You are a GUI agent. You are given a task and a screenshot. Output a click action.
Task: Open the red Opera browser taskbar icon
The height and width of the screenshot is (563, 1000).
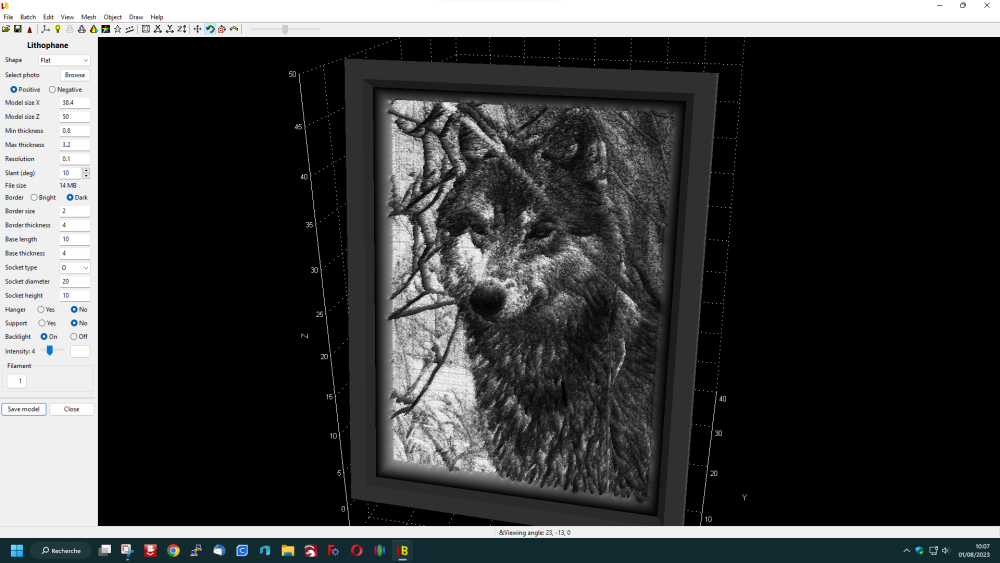click(357, 550)
